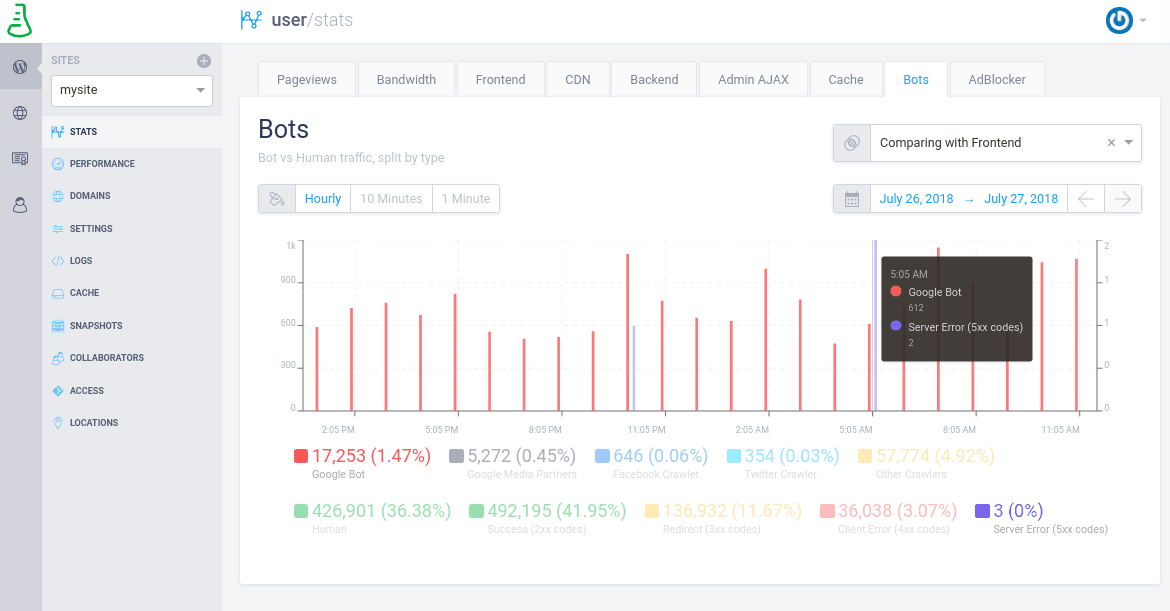1170x611 pixels.
Task: Switch the chart to 10 Minutes granularity
Action: click(x=391, y=198)
